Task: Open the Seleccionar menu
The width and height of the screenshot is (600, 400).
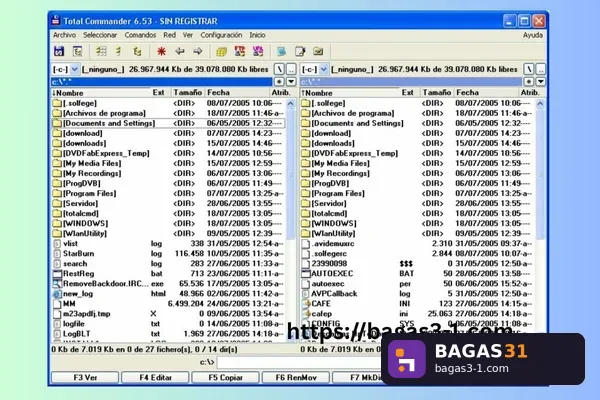Action: click(100, 35)
